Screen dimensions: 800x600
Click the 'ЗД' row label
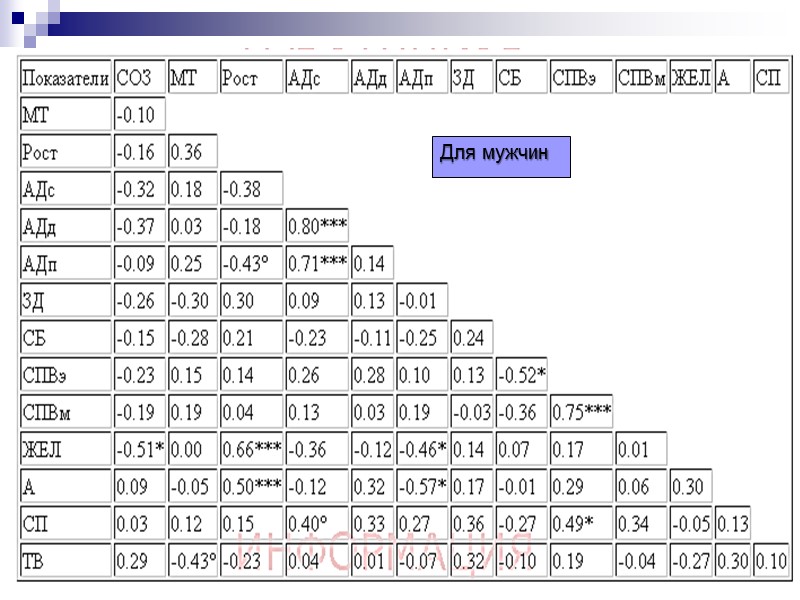pos(65,301)
